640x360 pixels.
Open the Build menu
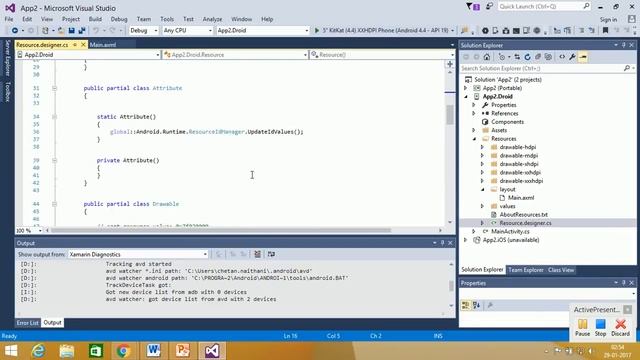95,19
